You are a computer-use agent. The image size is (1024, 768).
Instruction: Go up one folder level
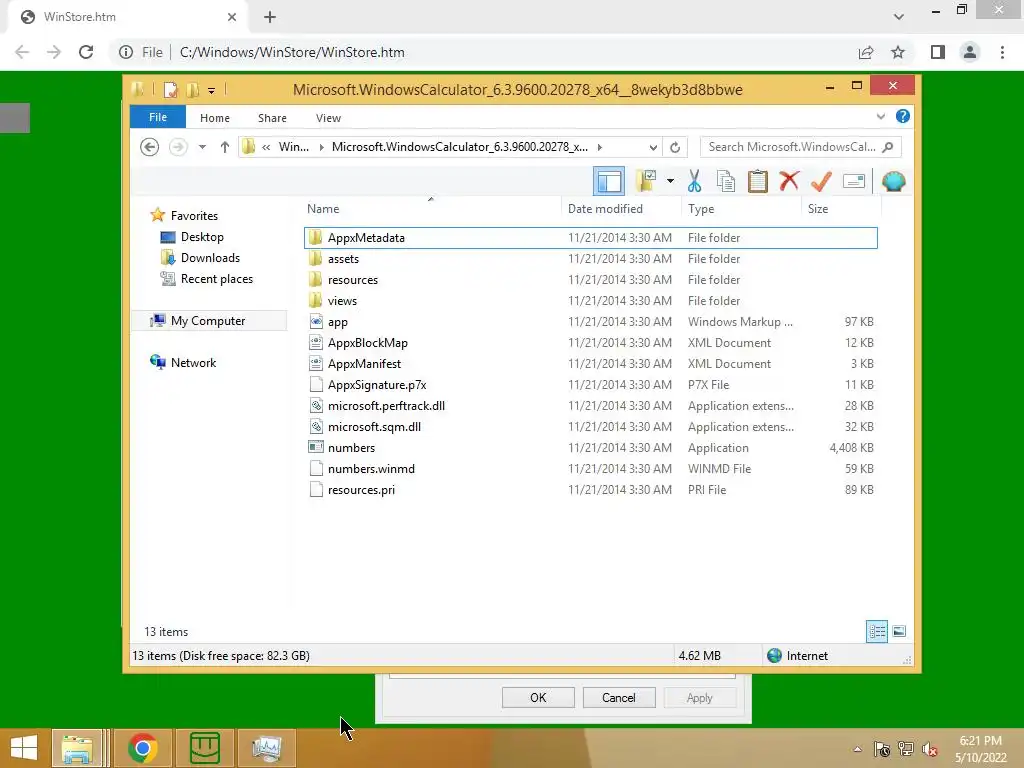[225, 147]
